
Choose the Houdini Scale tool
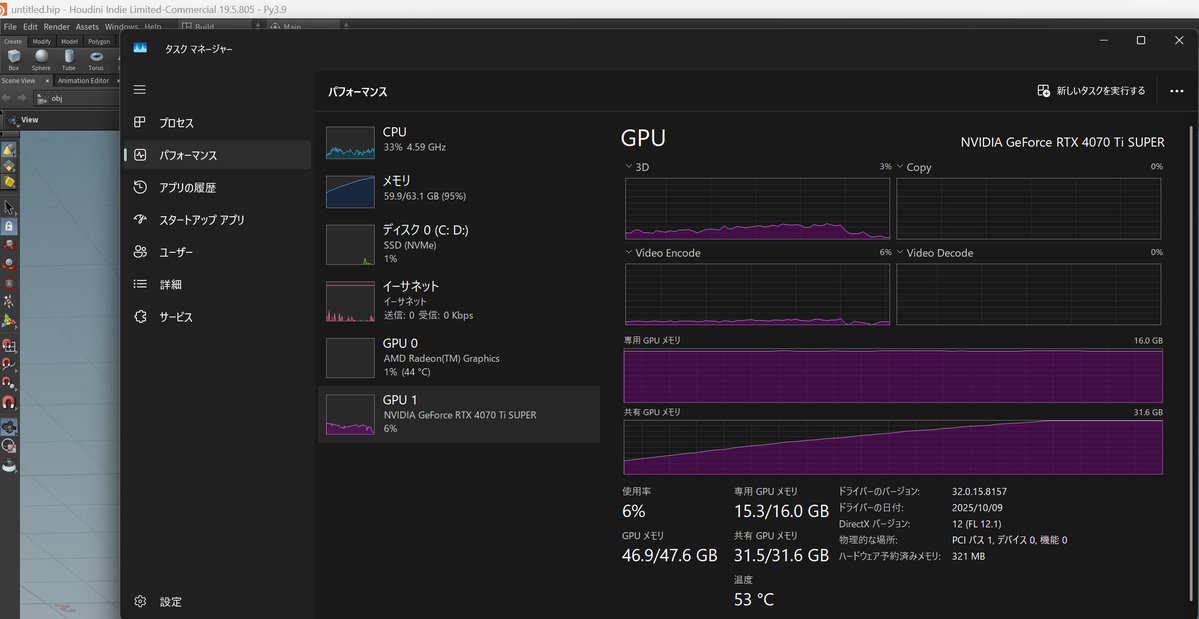(8, 283)
